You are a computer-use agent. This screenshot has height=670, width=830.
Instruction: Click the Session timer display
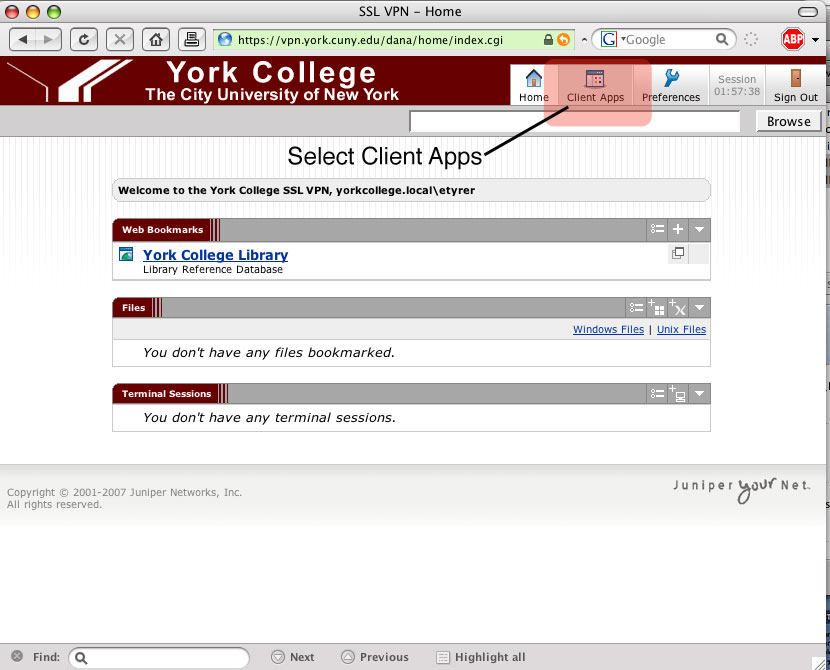737,85
